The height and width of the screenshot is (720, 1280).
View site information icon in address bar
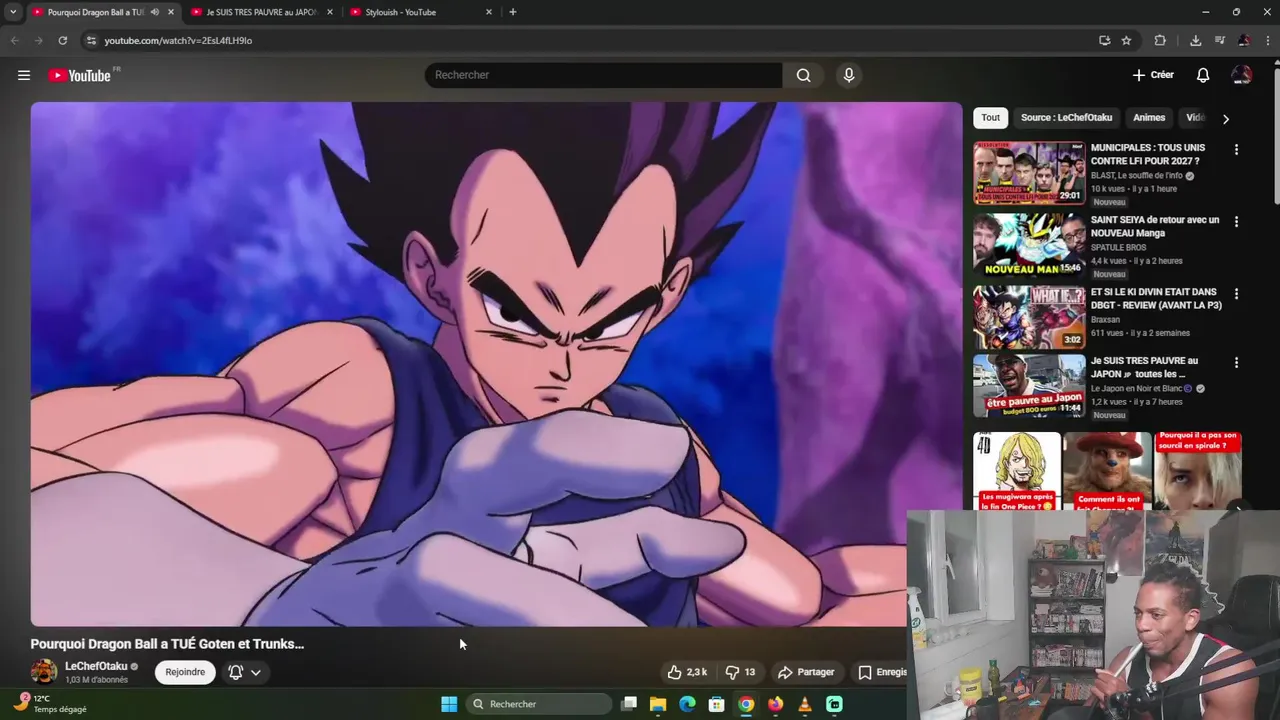coord(91,40)
